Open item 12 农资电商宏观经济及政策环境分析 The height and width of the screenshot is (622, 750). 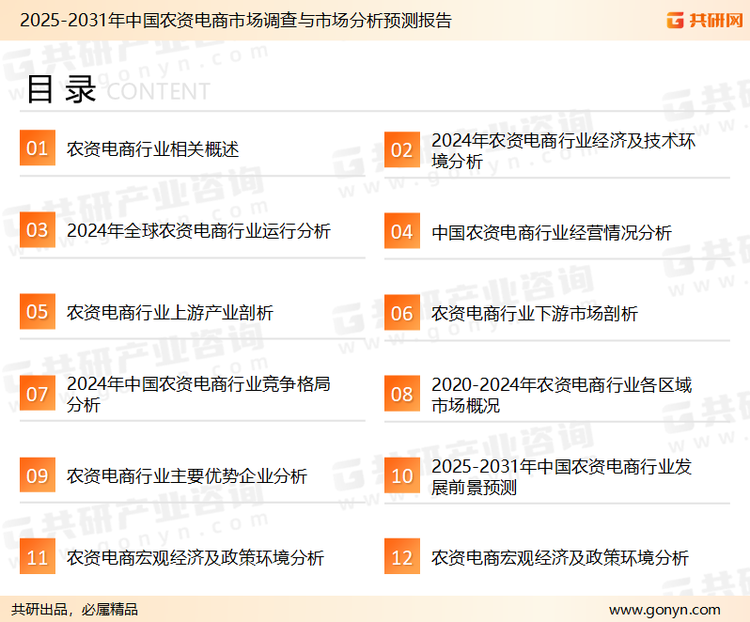560,557
